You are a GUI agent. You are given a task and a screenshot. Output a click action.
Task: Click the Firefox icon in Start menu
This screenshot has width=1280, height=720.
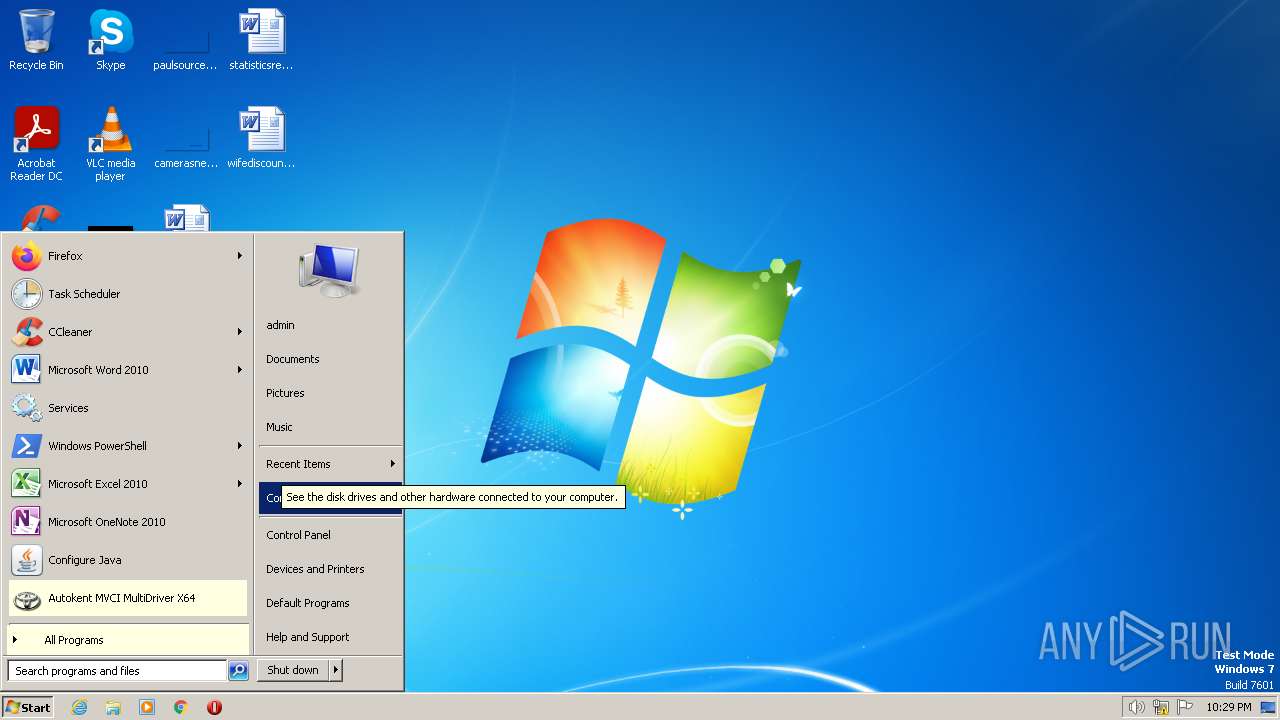point(27,256)
